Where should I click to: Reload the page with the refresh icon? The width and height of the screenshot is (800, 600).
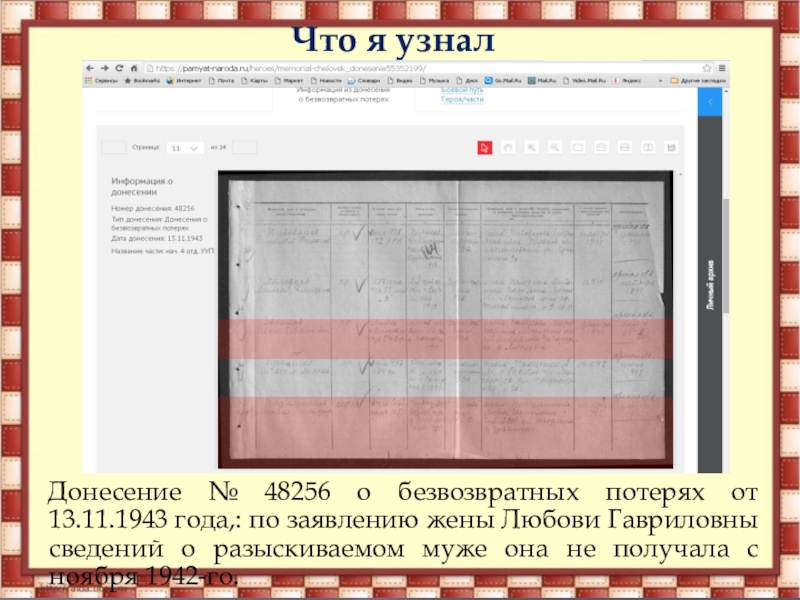[119, 68]
